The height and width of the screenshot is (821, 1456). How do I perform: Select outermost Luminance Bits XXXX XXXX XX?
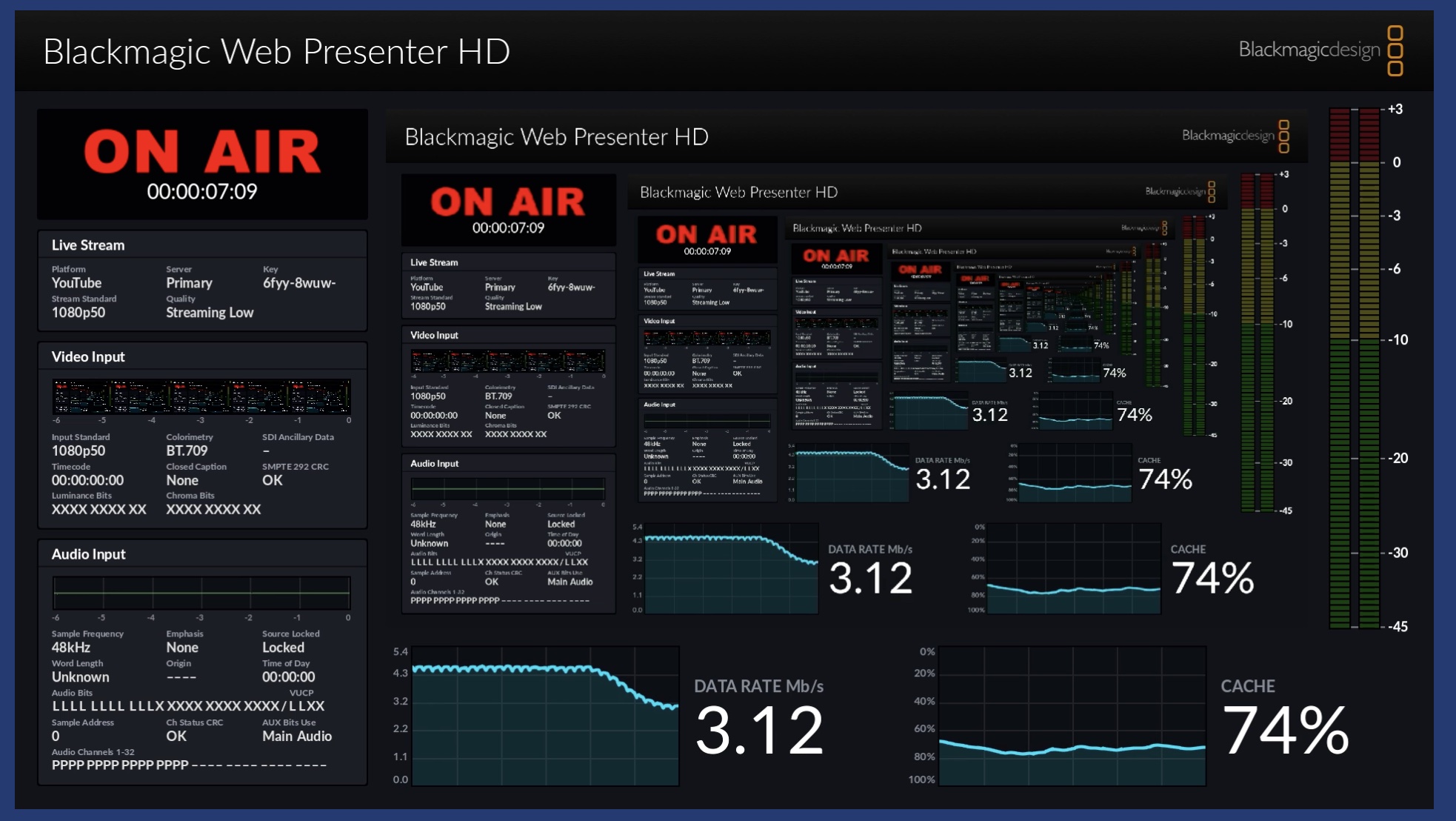pyautogui.click(x=99, y=510)
